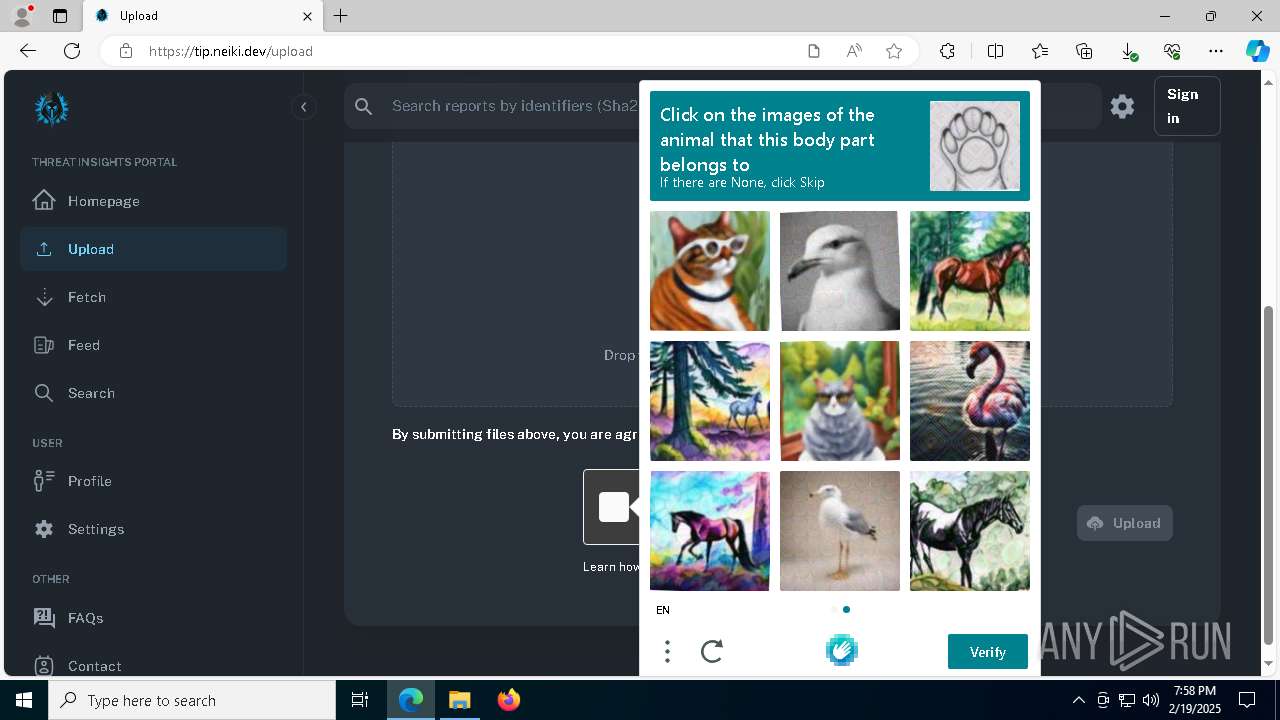Open the Favorites list icon
Screen dimensions: 1280x720
point(1040,51)
